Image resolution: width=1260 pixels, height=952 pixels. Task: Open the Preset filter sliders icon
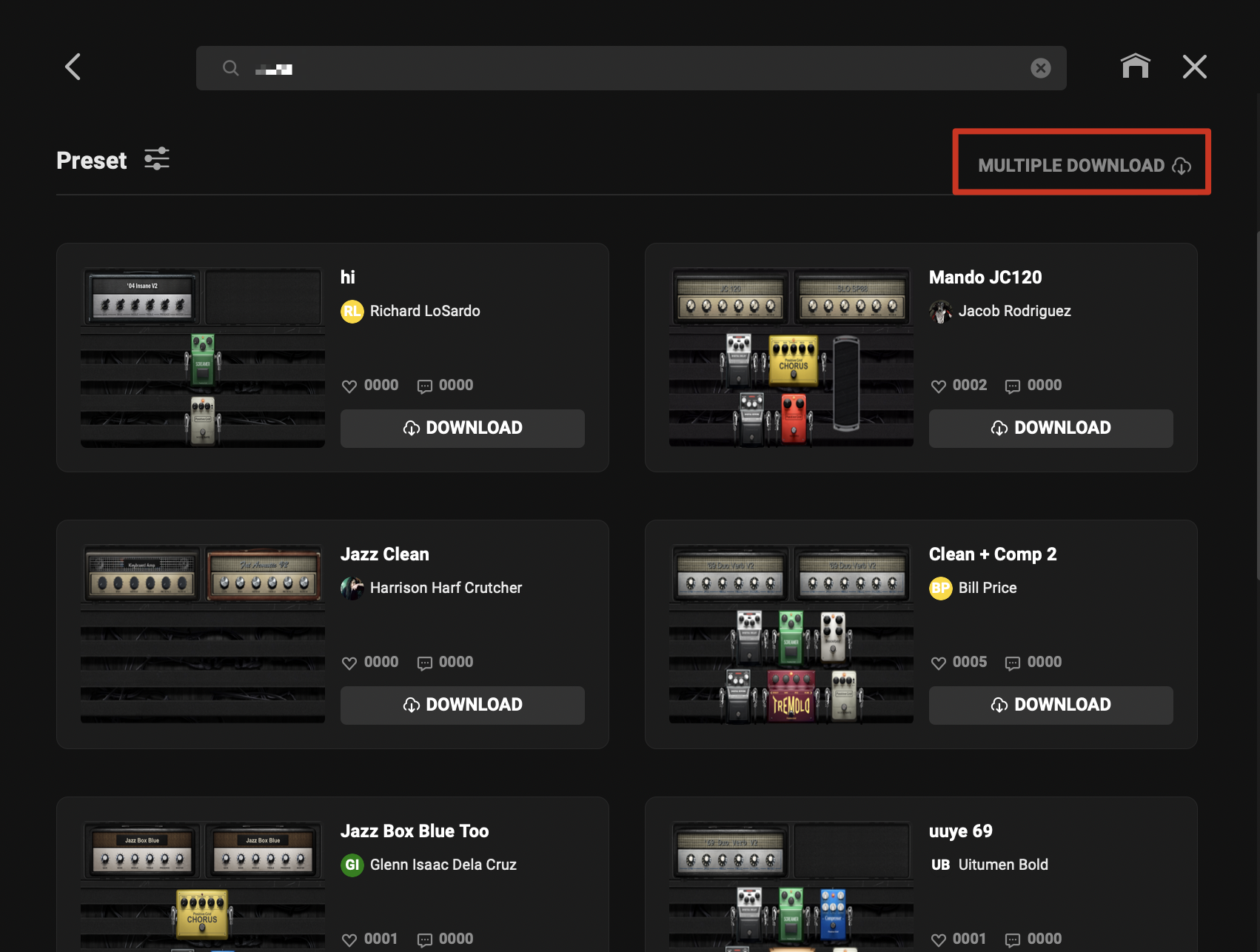point(157,159)
